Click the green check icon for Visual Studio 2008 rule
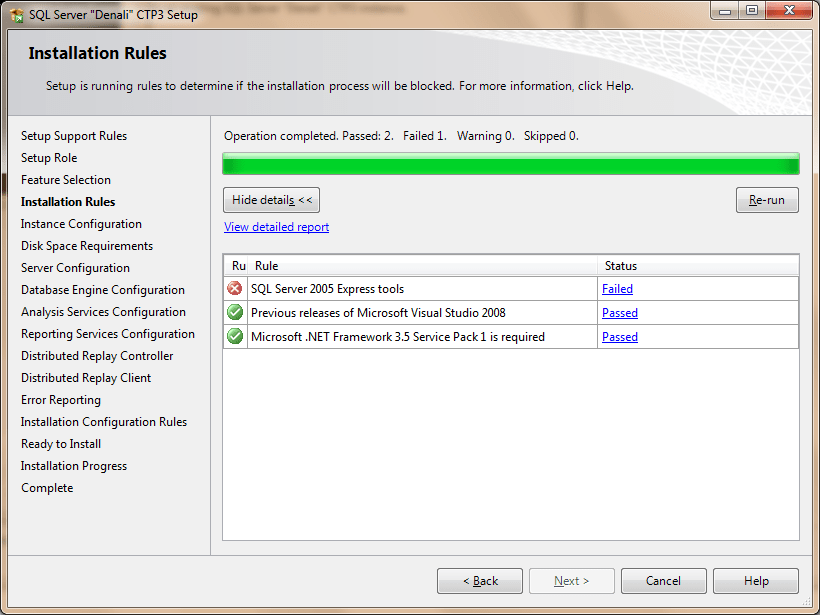The width and height of the screenshot is (820, 615). (x=235, y=312)
